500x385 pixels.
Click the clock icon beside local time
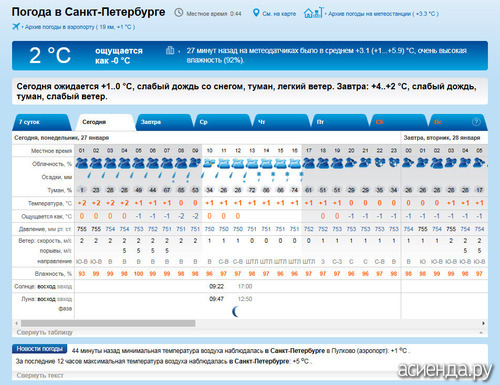pyautogui.click(x=179, y=13)
